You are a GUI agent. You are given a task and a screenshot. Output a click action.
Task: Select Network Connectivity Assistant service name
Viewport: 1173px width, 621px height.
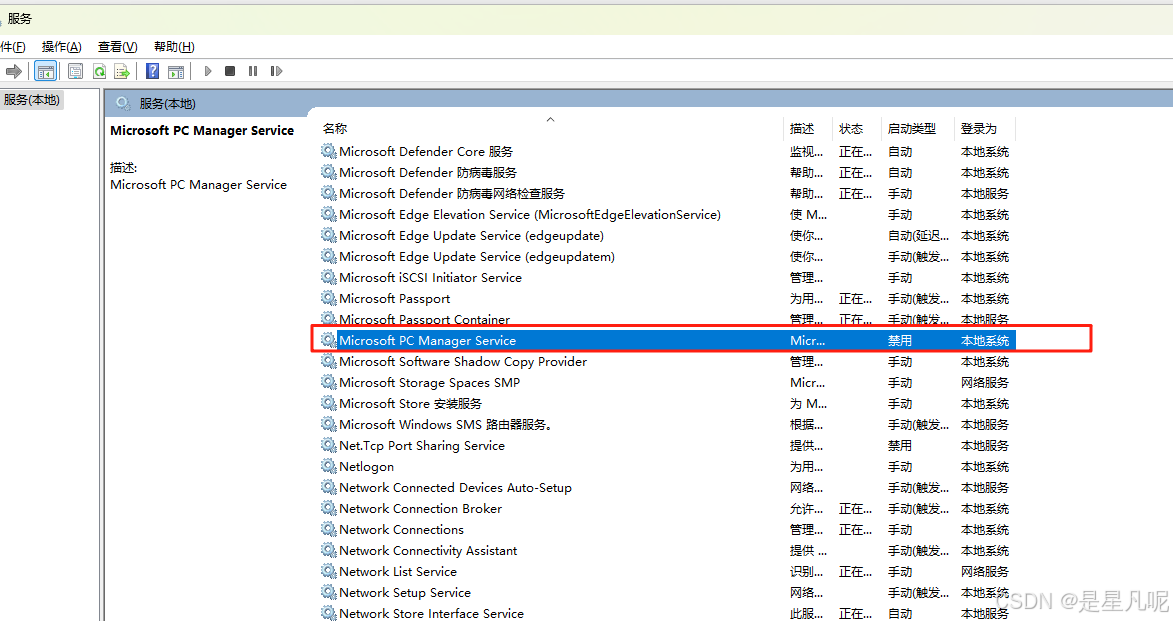pyautogui.click(x=428, y=549)
